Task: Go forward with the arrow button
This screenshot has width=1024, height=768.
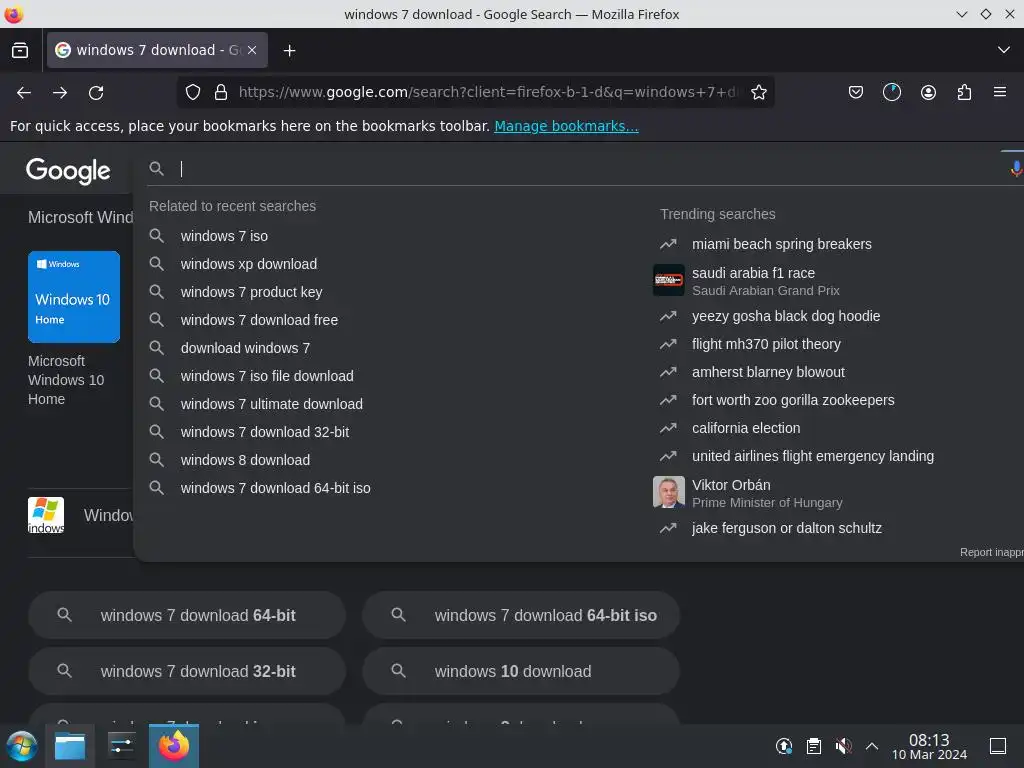Action: [60, 93]
